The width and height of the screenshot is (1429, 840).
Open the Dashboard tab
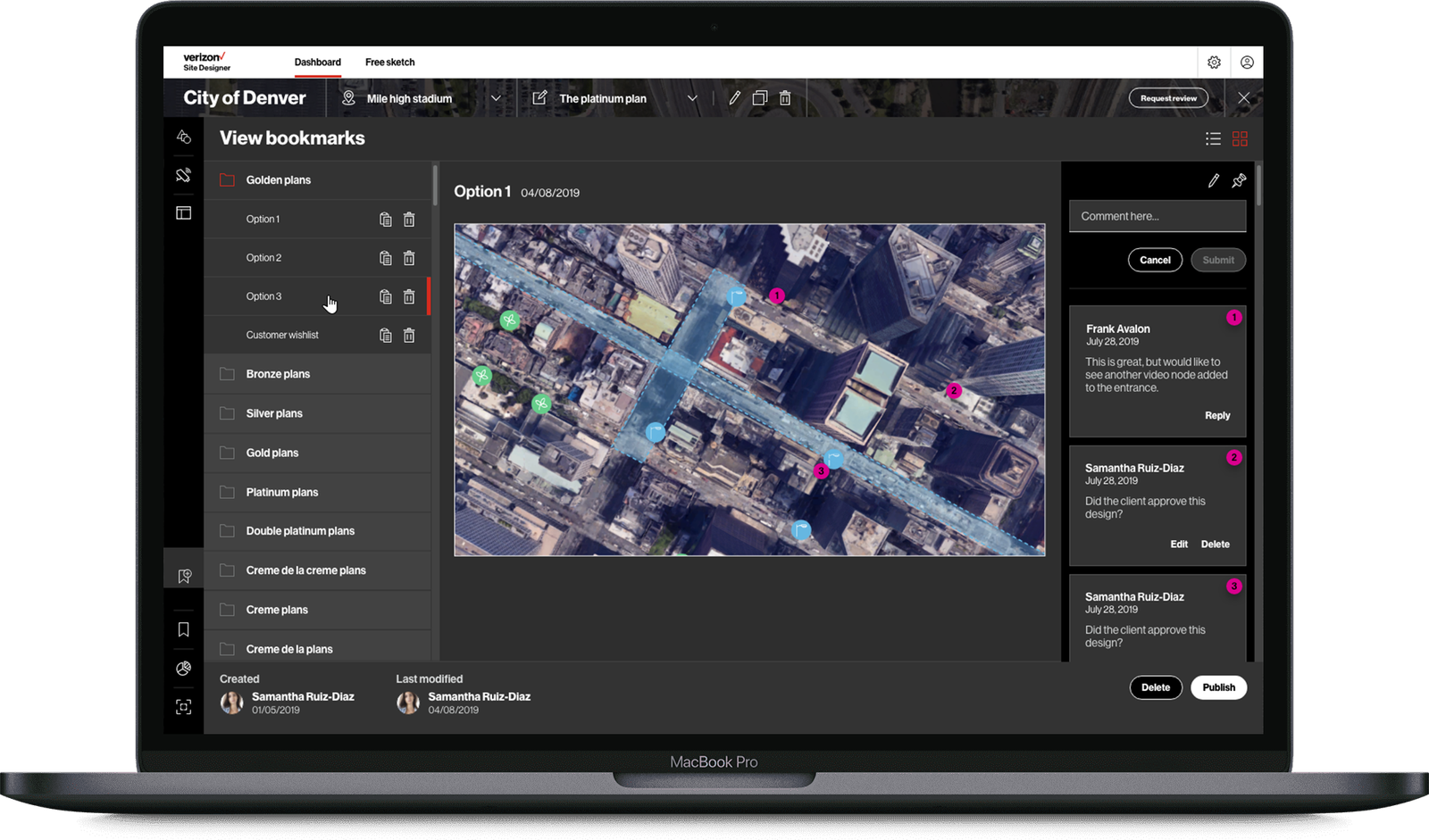point(318,62)
